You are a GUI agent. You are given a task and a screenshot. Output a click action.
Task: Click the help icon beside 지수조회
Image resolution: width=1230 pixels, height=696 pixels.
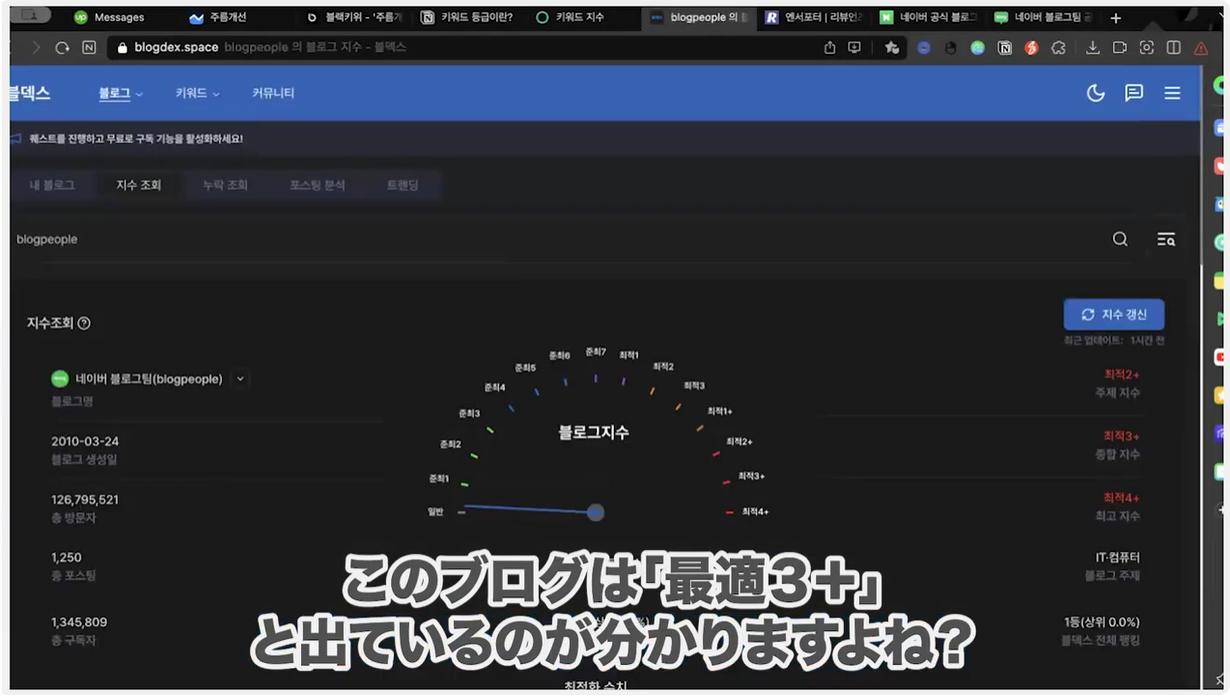84,323
